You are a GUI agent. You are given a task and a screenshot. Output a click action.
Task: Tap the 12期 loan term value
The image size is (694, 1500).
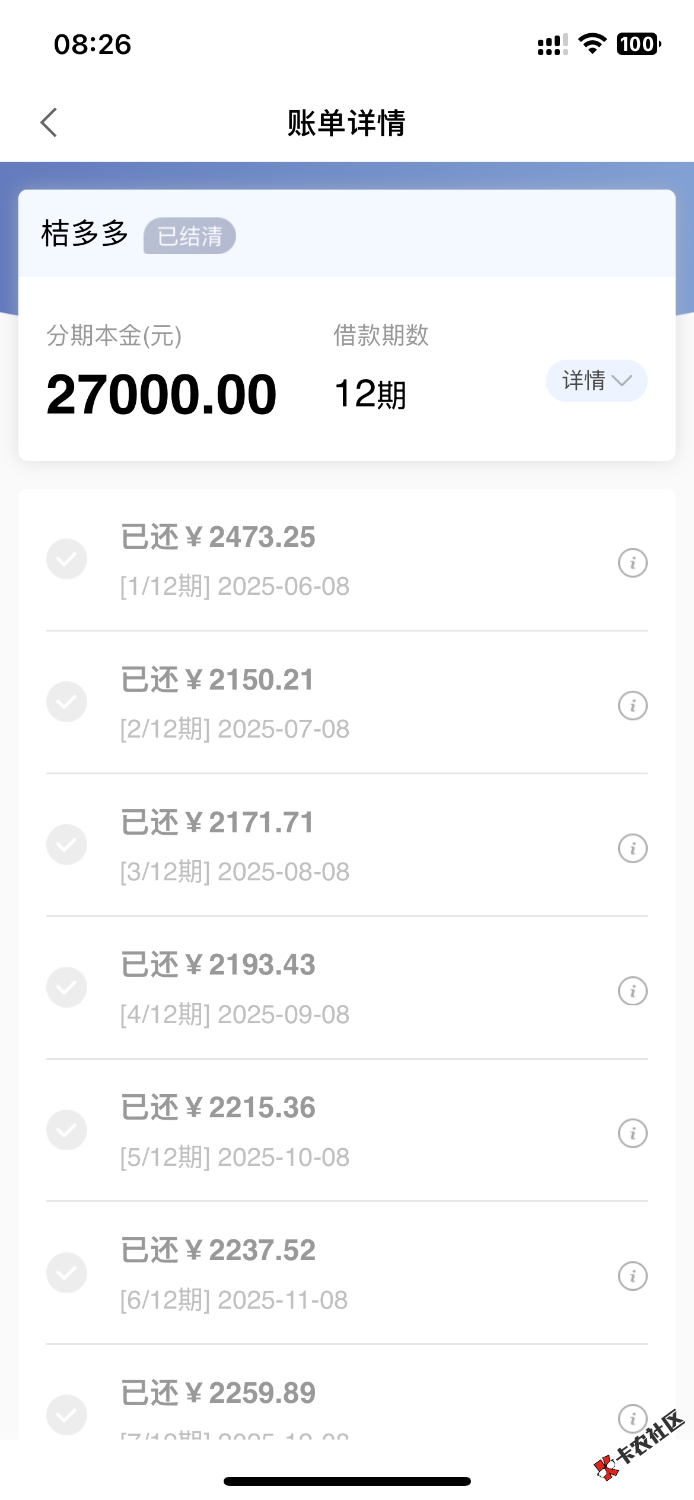[370, 396]
